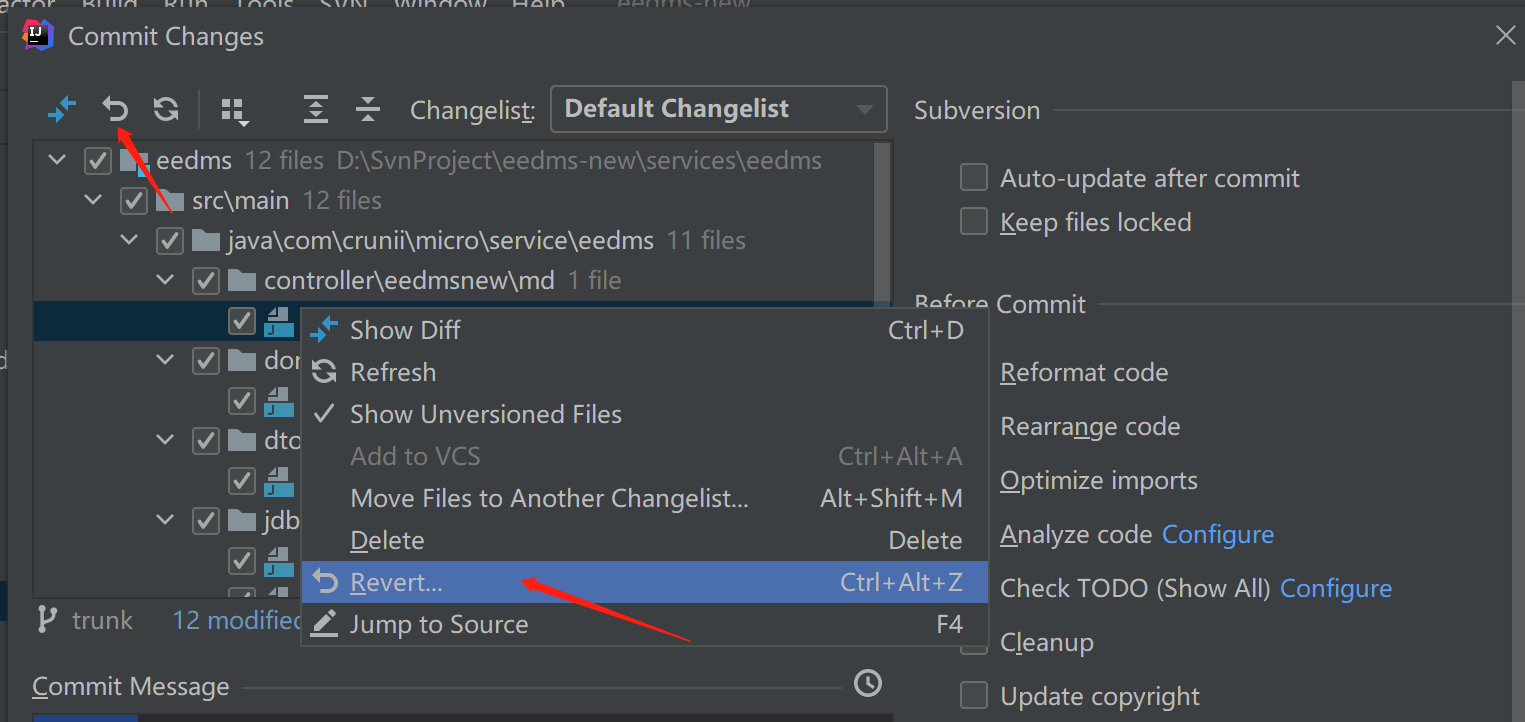This screenshot has height=722, width=1525.
Task: Click the java\com\crunii folder icon
Action: coord(205,241)
